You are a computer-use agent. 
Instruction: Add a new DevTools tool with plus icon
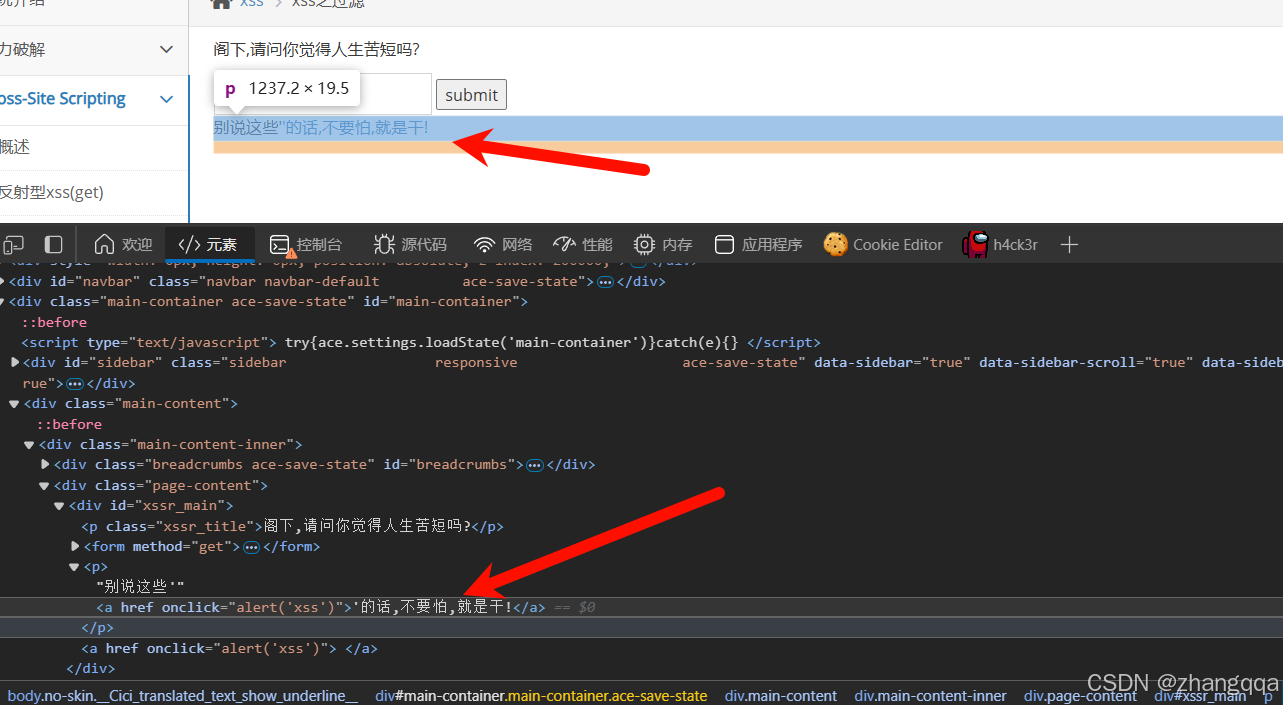(1069, 245)
